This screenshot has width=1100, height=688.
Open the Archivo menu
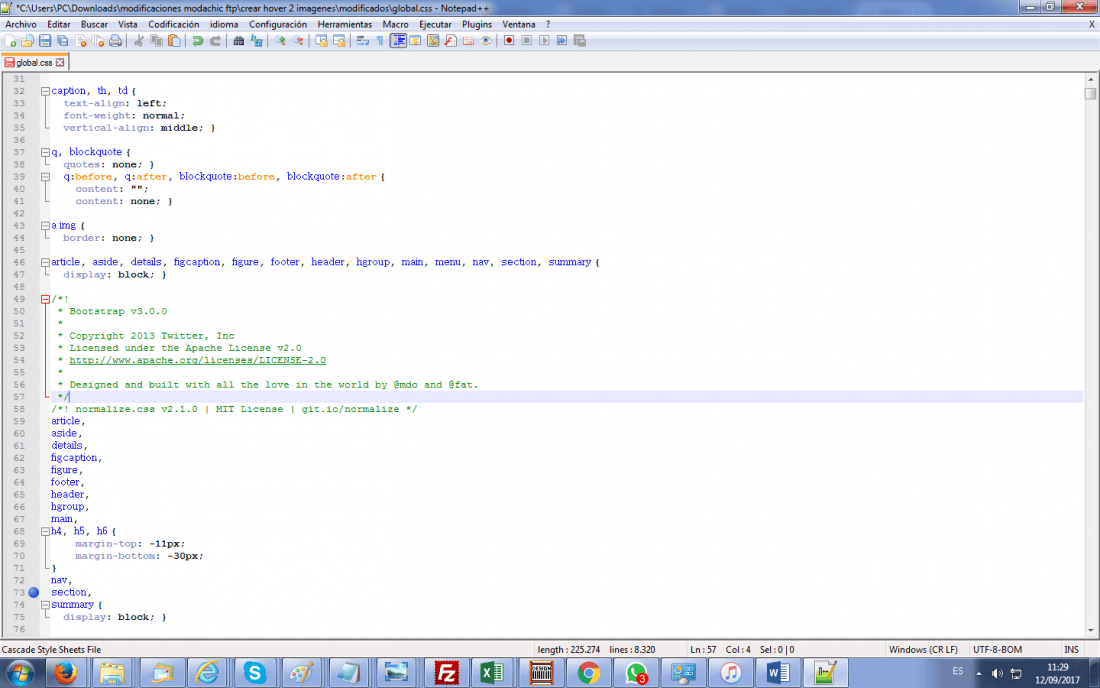tap(21, 24)
